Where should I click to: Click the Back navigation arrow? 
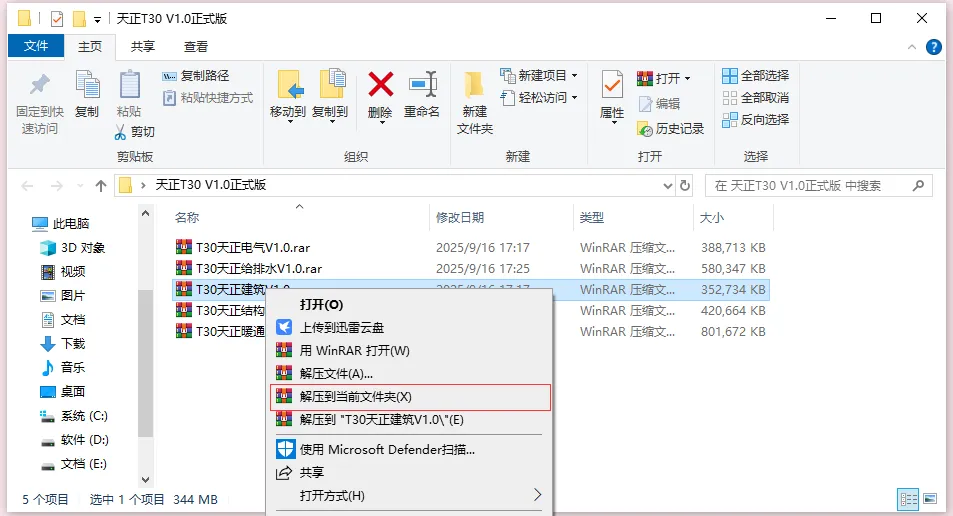point(27,186)
